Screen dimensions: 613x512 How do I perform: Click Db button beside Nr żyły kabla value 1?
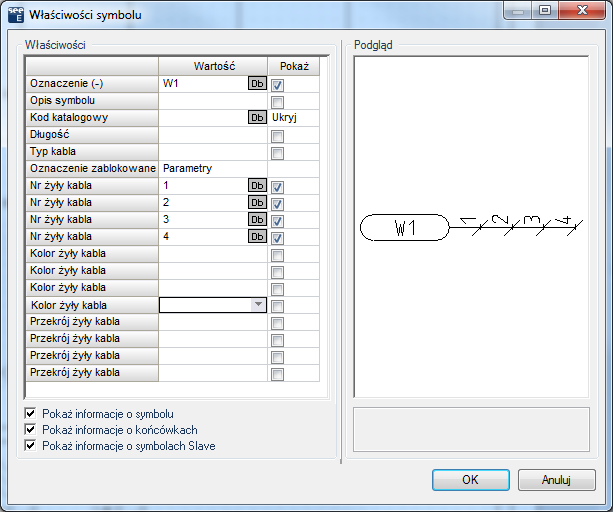click(x=257, y=186)
